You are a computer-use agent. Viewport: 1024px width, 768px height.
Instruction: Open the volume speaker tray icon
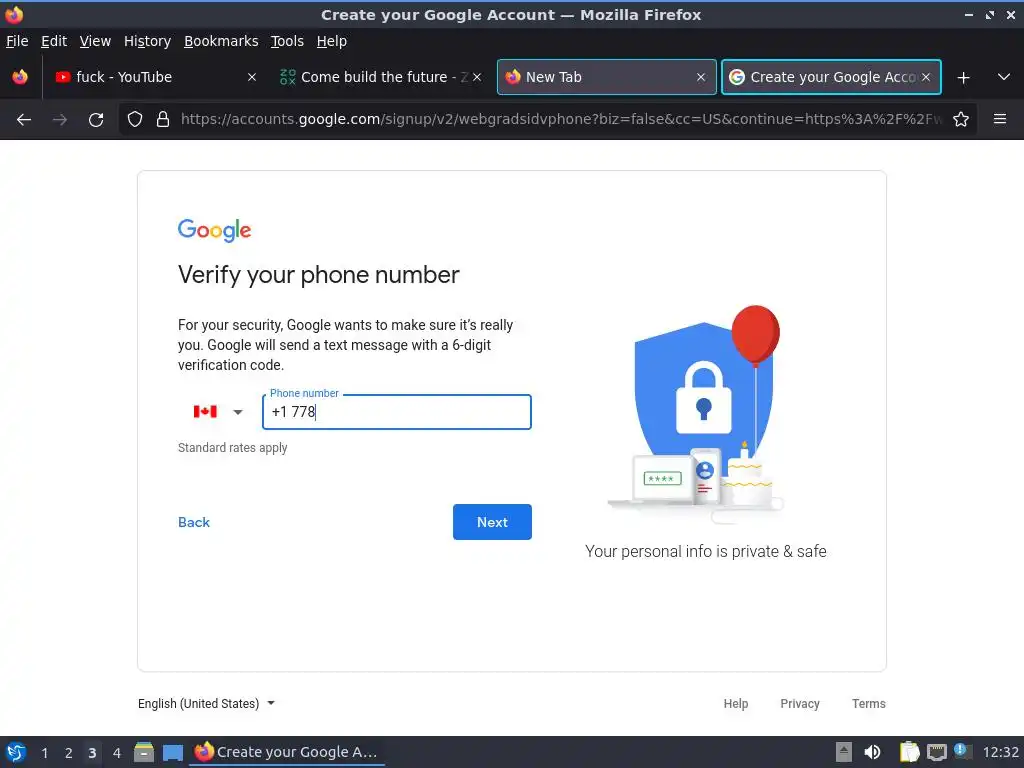[x=872, y=752]
